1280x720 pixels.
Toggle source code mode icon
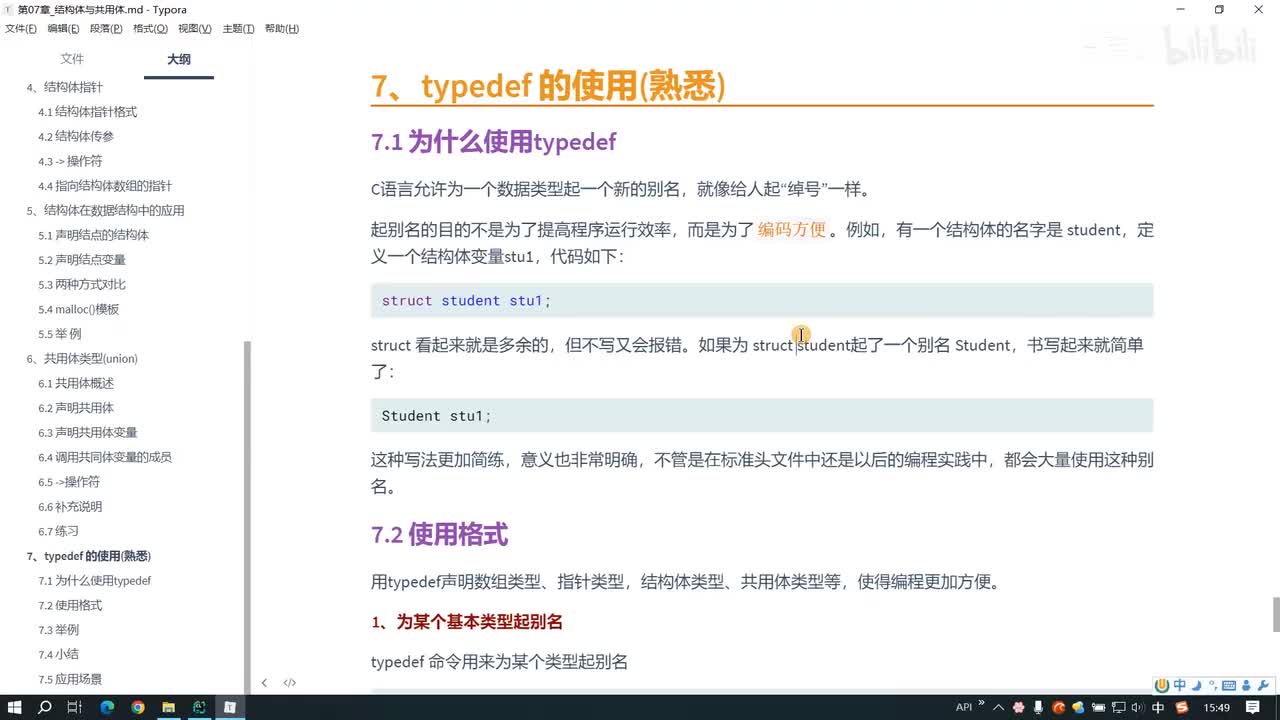[x=290, y=683]
